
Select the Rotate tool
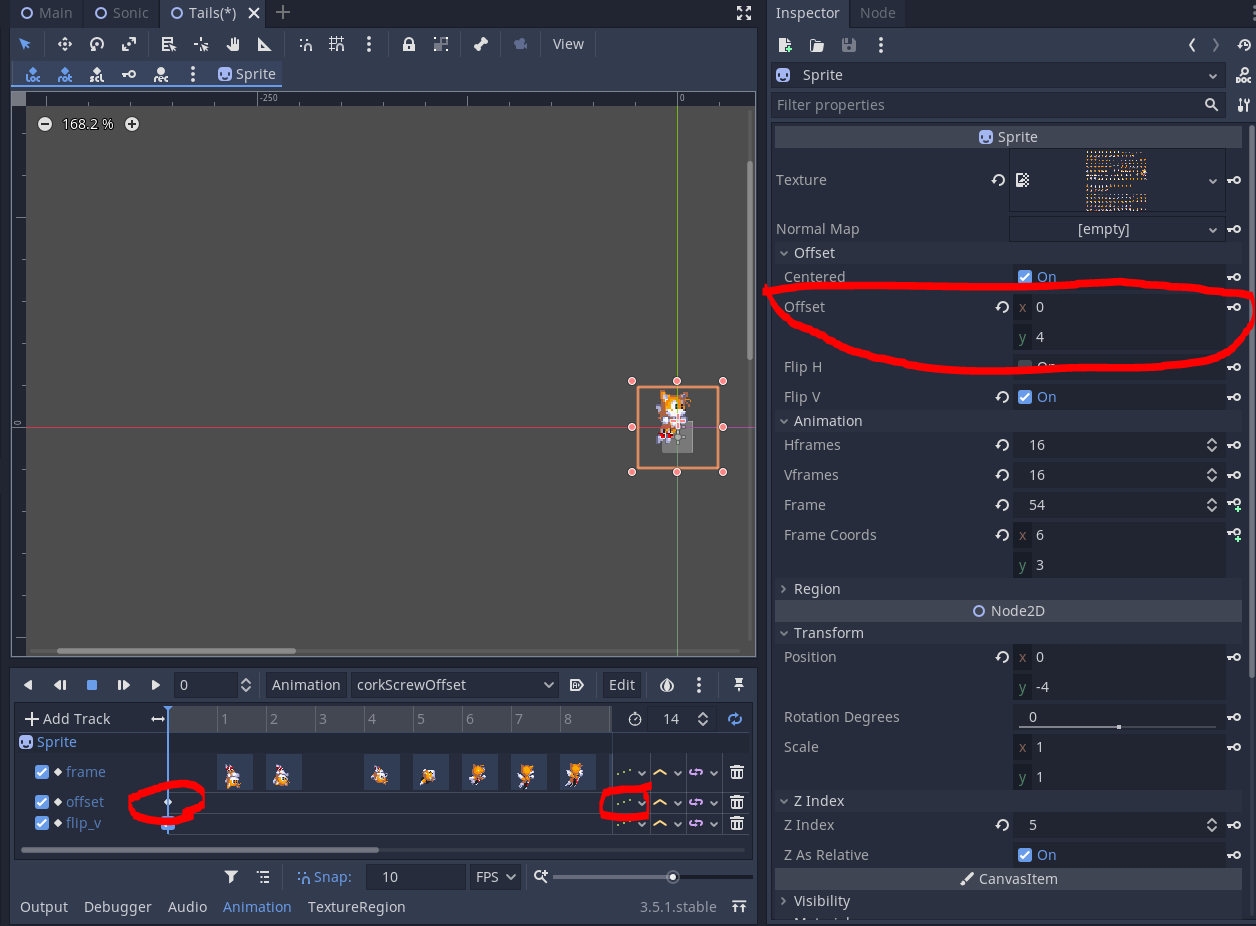97,44
